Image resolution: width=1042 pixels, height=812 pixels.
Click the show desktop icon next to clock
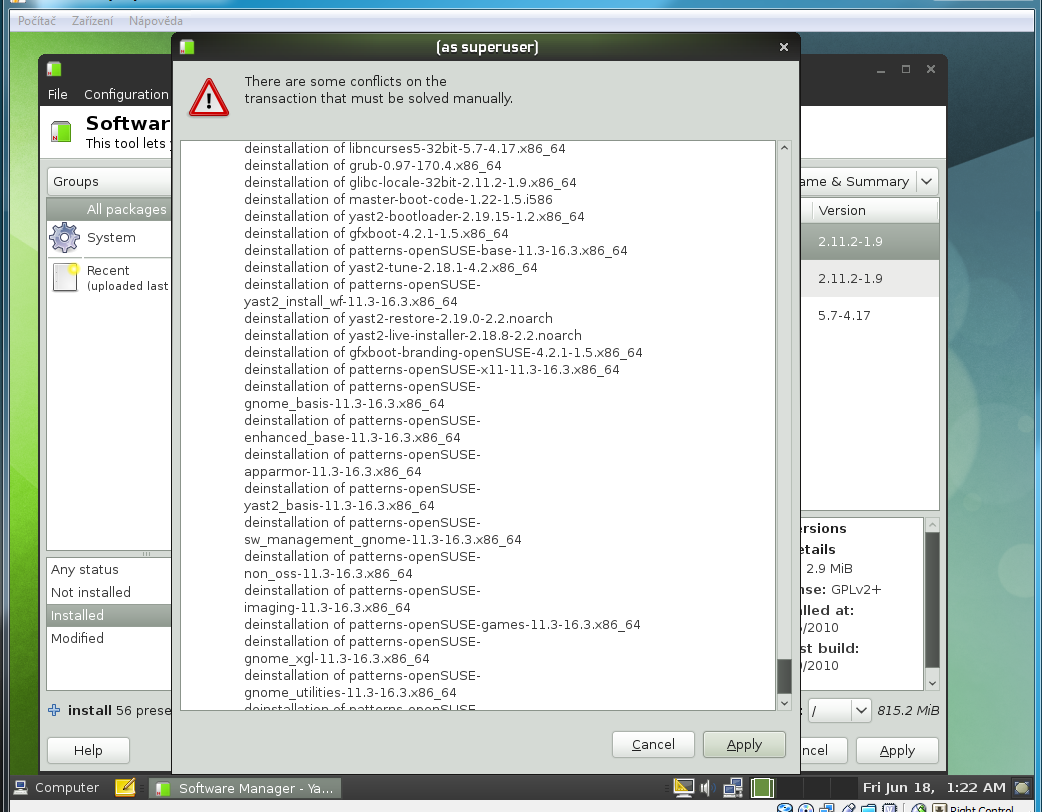tap(1022, 788)
